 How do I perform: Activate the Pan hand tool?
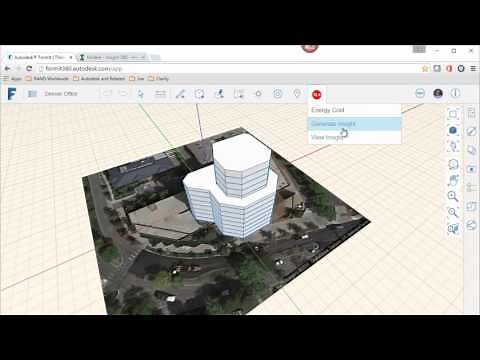453,180
